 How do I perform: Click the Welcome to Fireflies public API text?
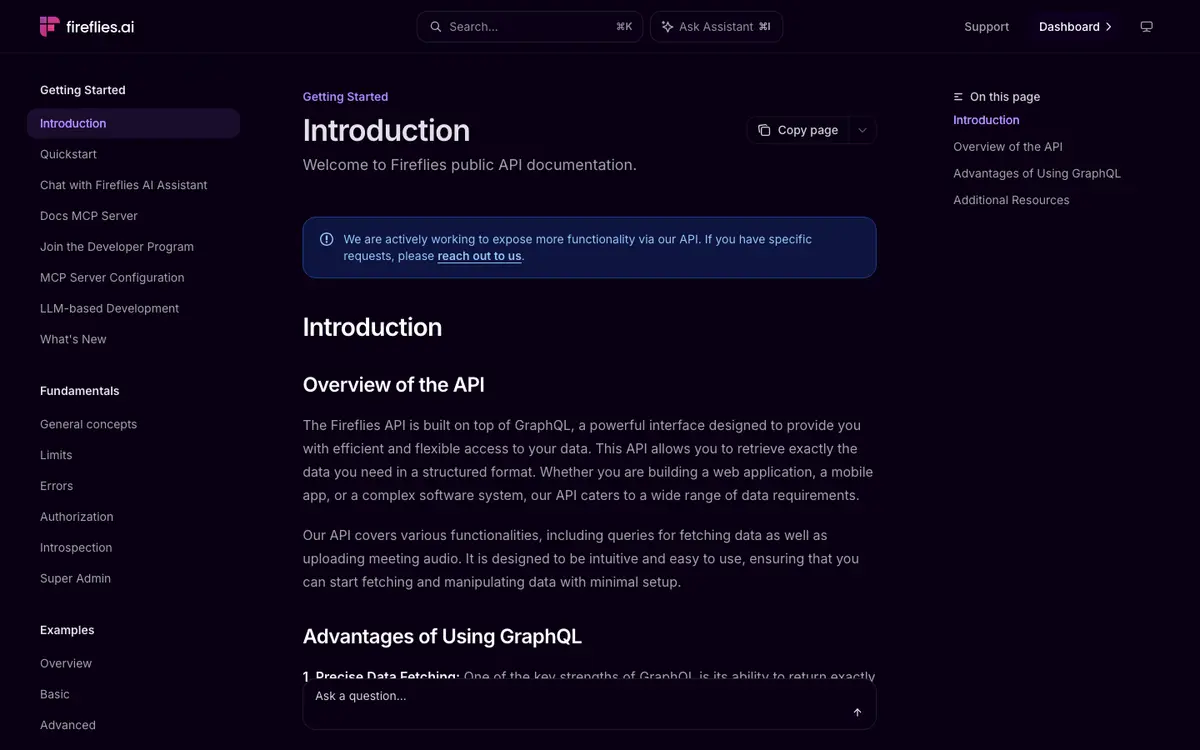pyautogui.click(x=470, y=165)
